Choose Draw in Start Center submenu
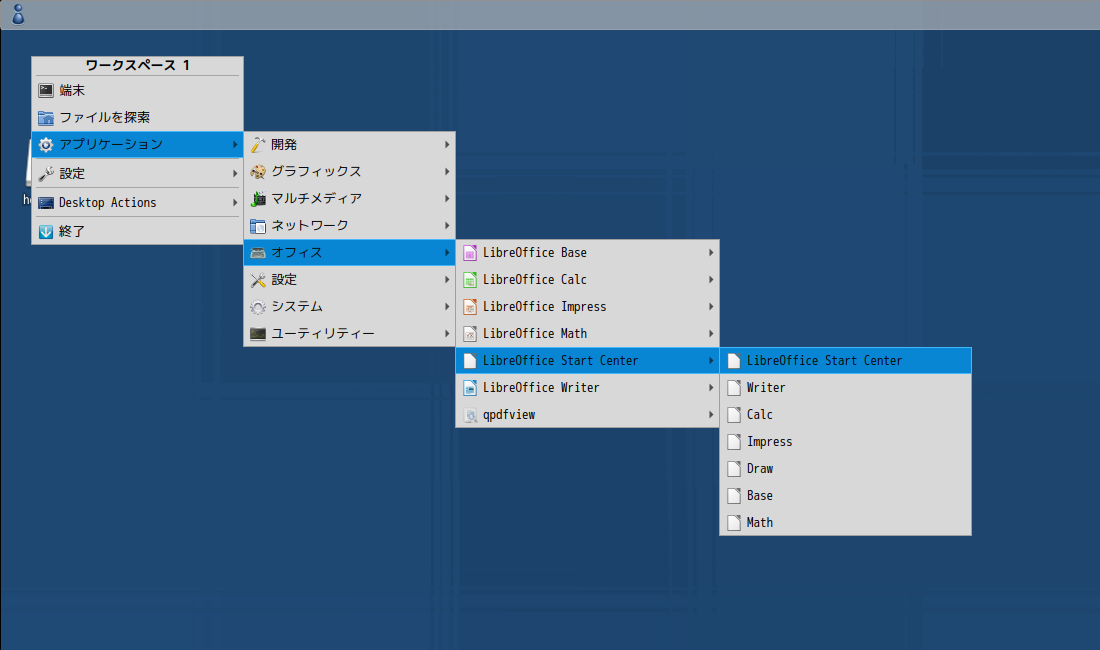The height and width of the screenshot is (650, 1100). [845, 468]
